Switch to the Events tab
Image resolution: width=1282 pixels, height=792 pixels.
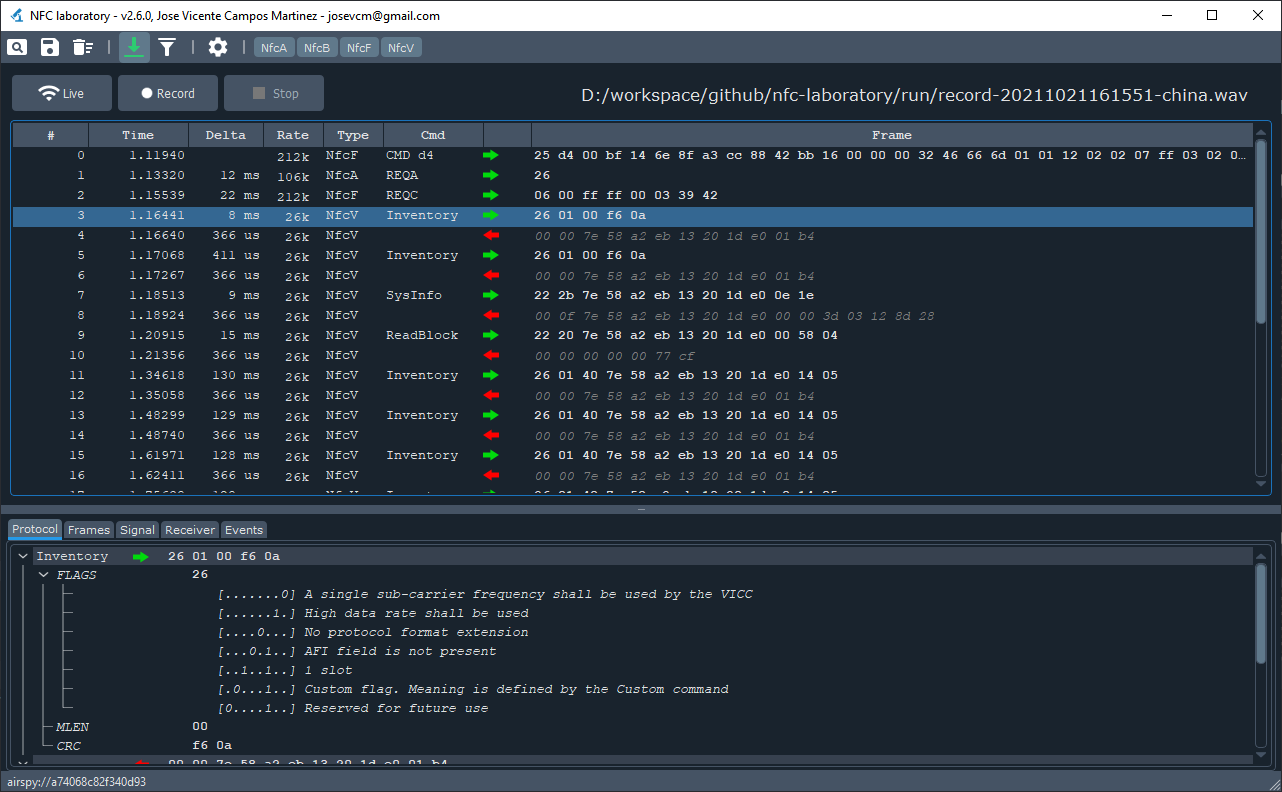244,530
